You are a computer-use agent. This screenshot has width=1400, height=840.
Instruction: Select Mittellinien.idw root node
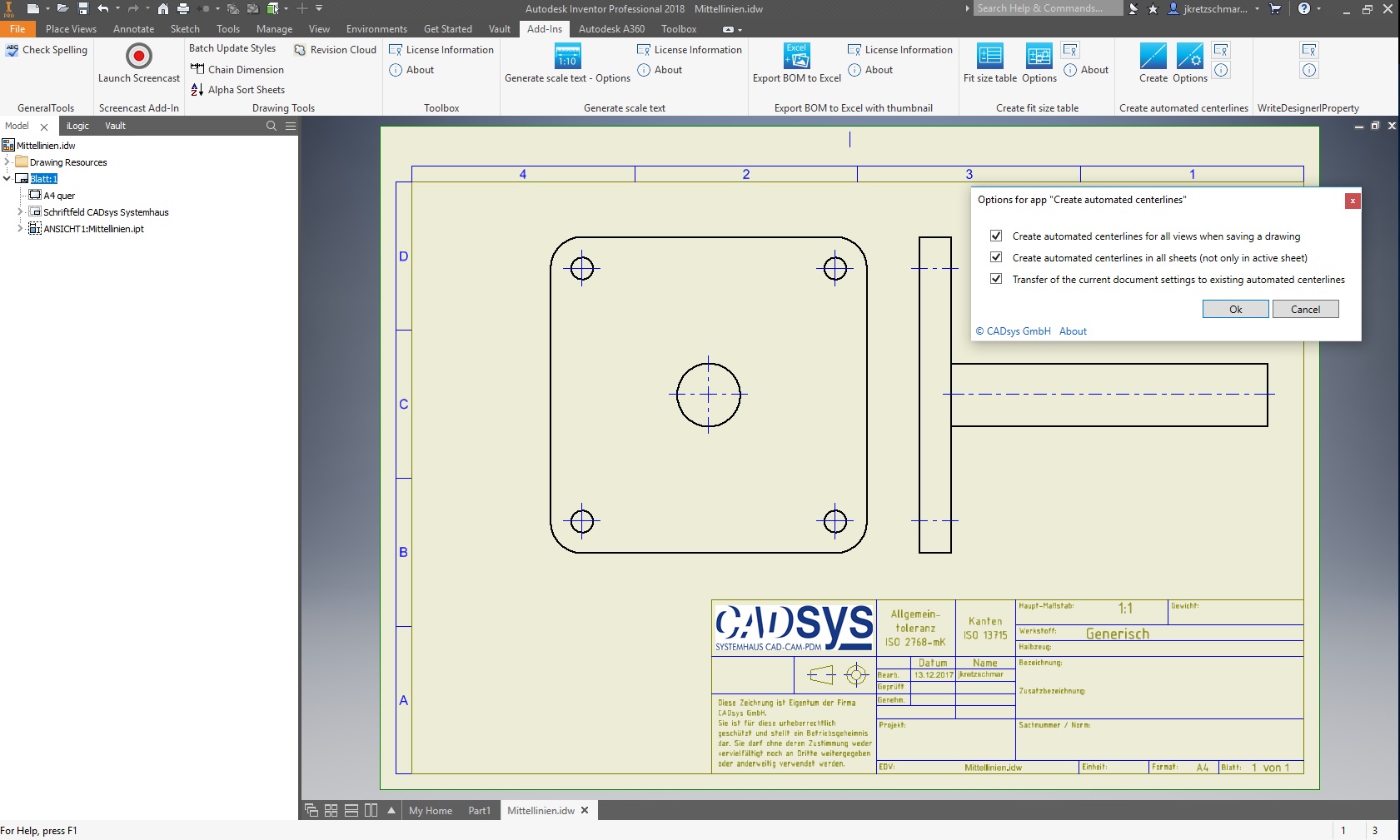(46, 146)
